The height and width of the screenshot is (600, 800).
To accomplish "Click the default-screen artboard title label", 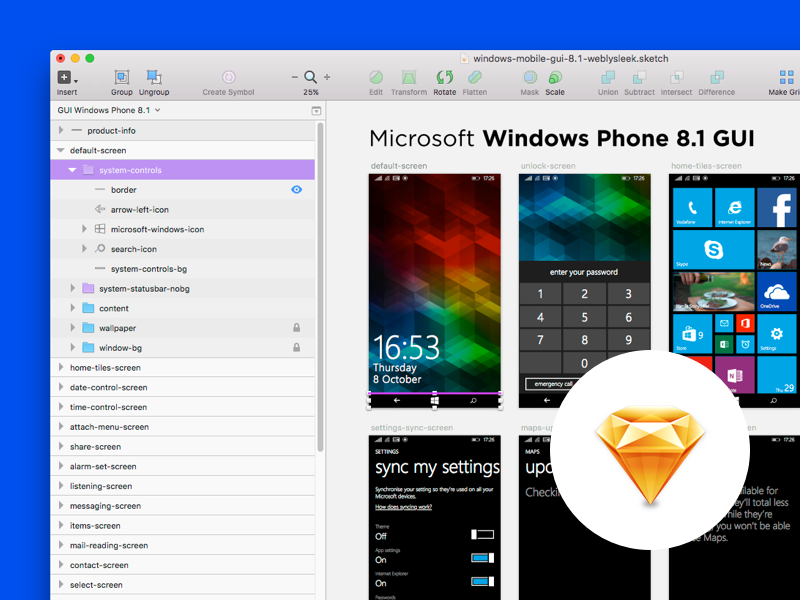I will 399,166.
